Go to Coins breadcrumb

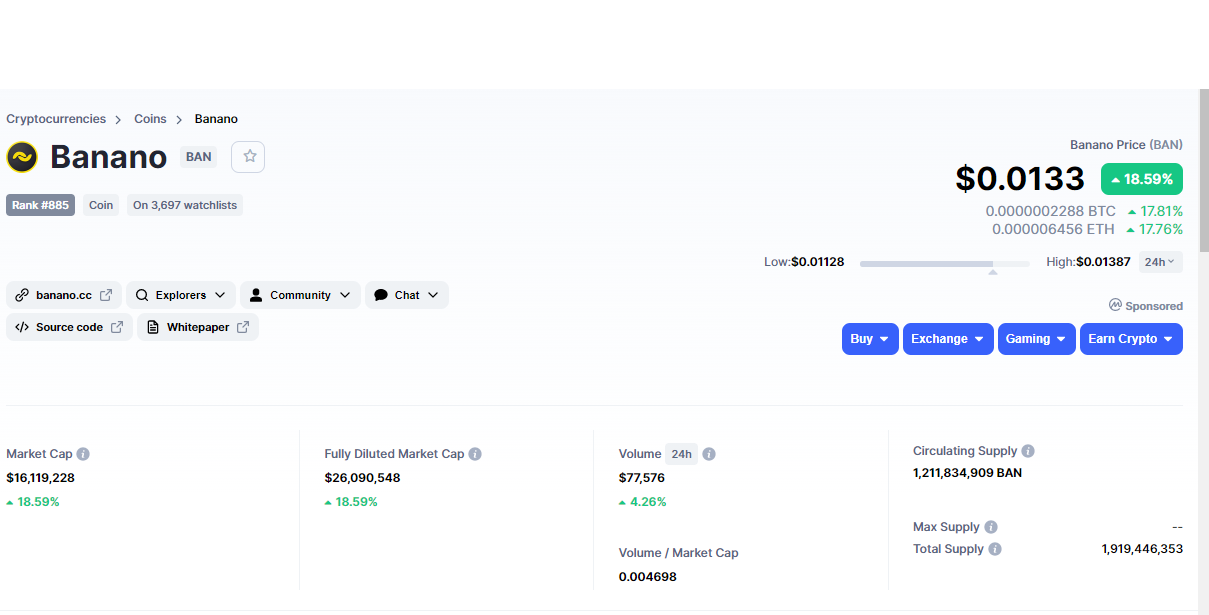150,119
